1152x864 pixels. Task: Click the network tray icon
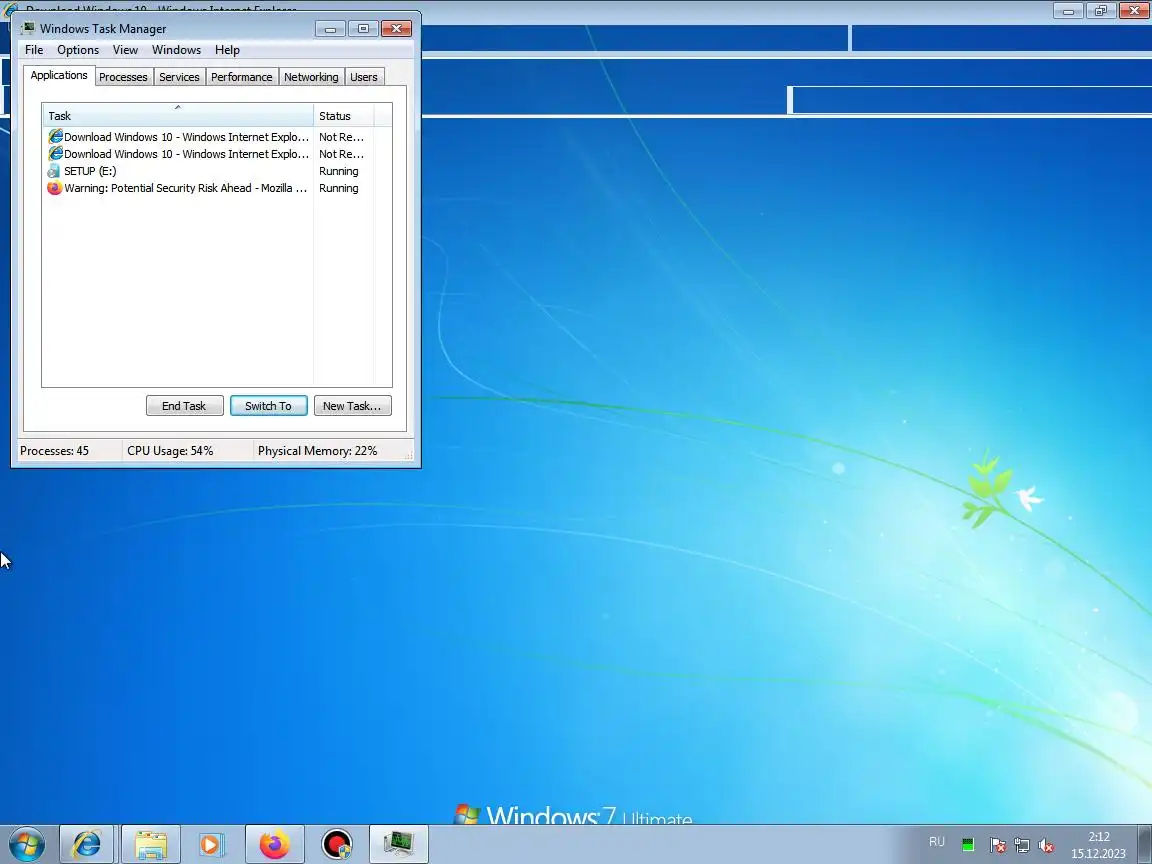click(x=1022, y=845)
